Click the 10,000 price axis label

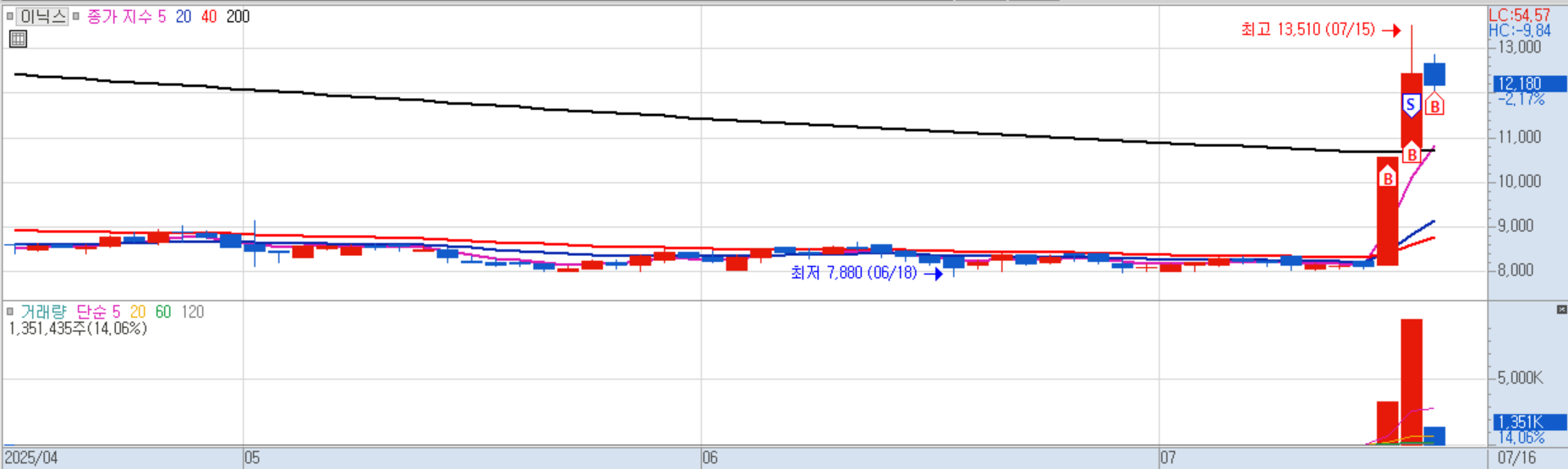(1519, 181)
